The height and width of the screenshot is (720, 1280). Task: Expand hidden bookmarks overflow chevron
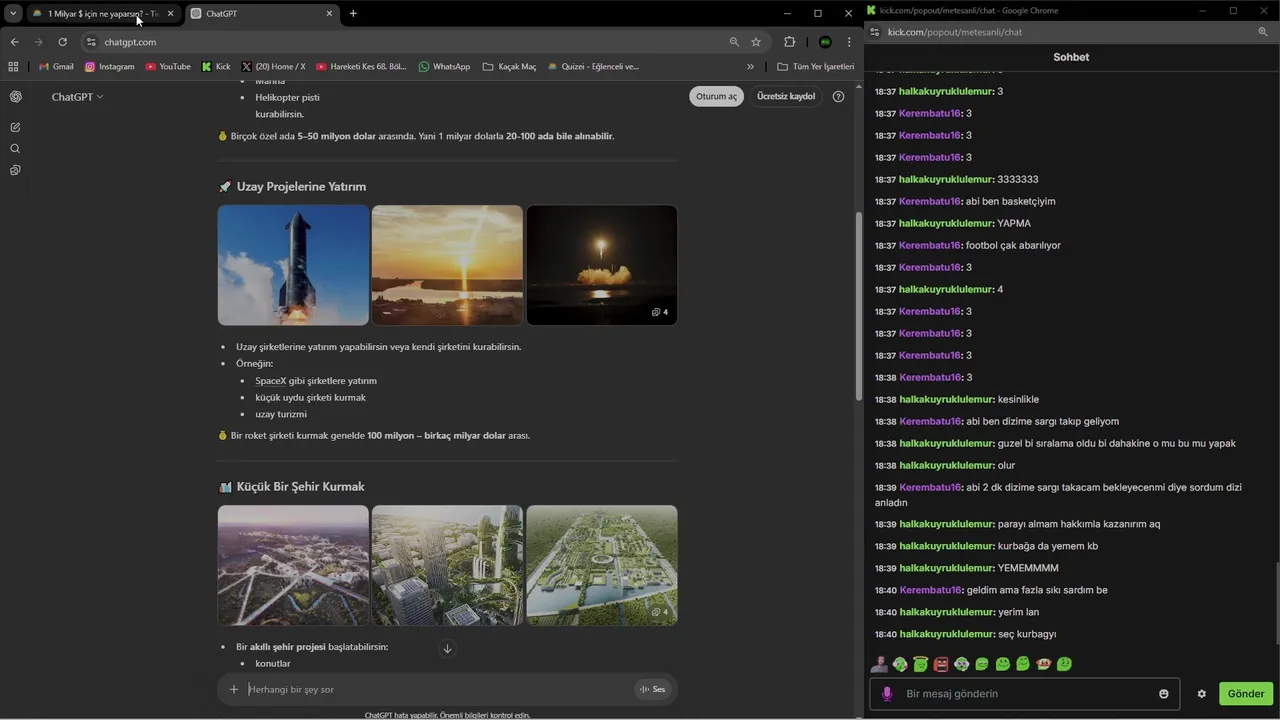tap(750, 67)
